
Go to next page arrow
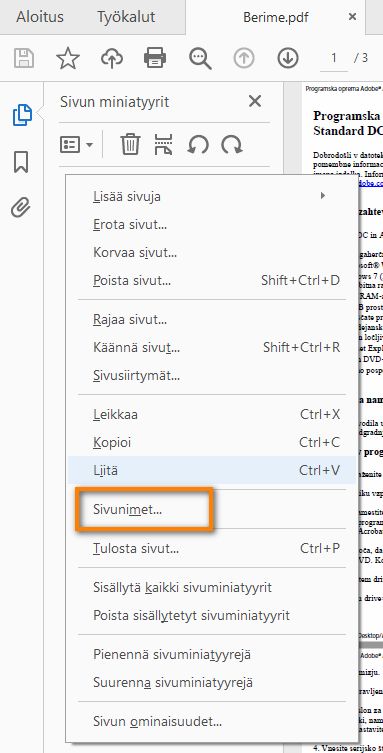288,58
